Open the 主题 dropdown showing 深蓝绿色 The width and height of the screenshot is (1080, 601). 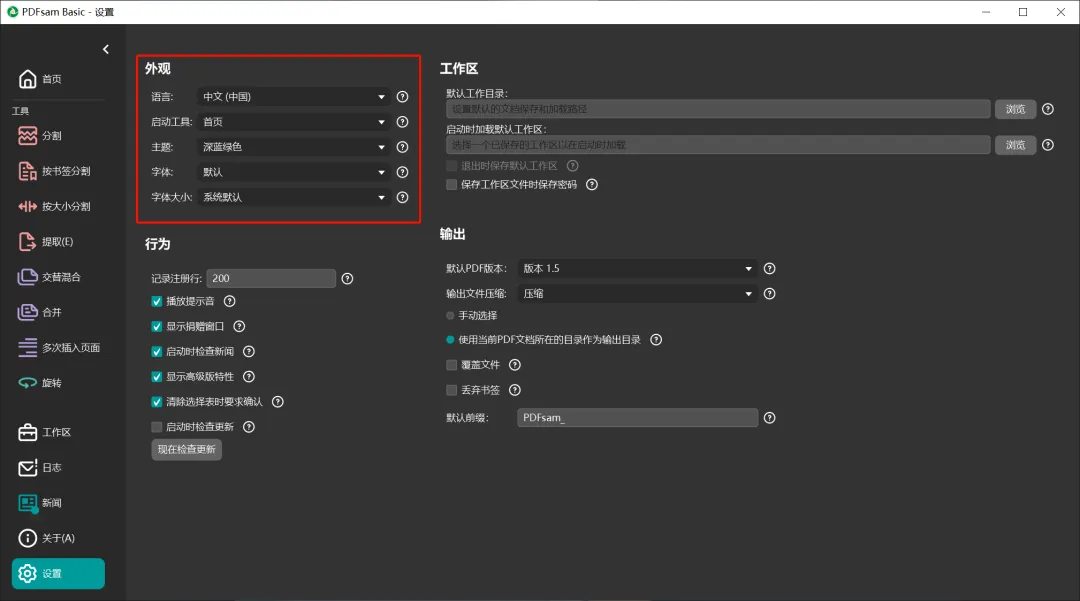click(x=295, y=147)
